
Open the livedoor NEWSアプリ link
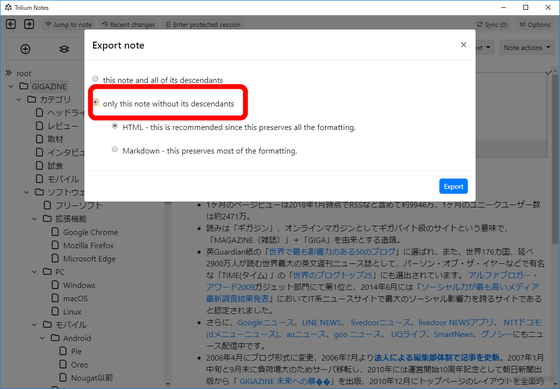(x=456, y=323)
